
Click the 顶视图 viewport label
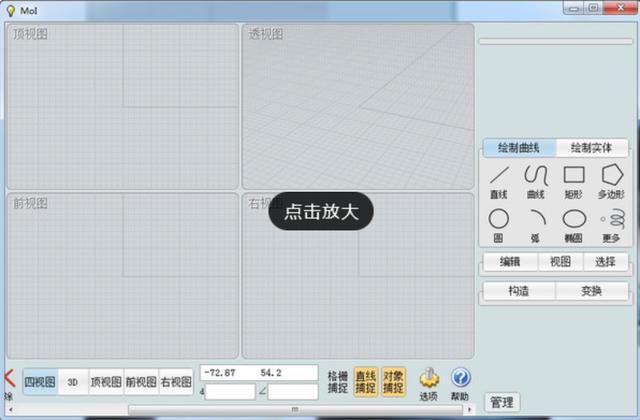coord(30,34)
